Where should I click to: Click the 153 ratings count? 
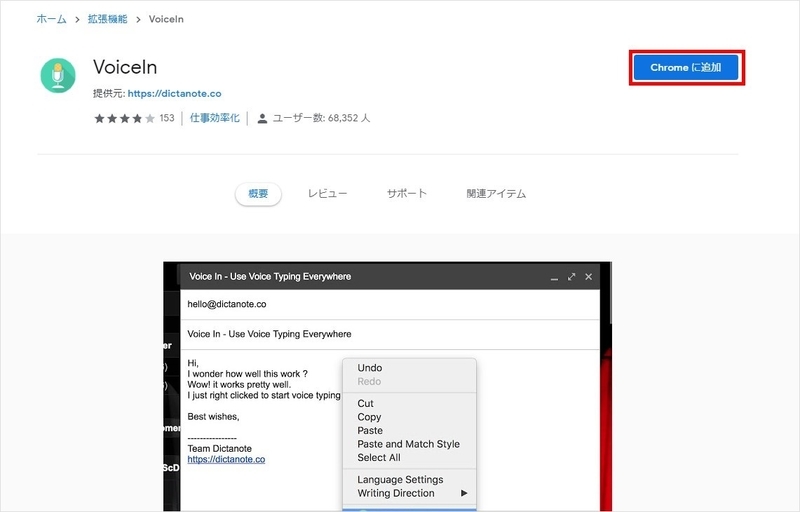(167, 118)
